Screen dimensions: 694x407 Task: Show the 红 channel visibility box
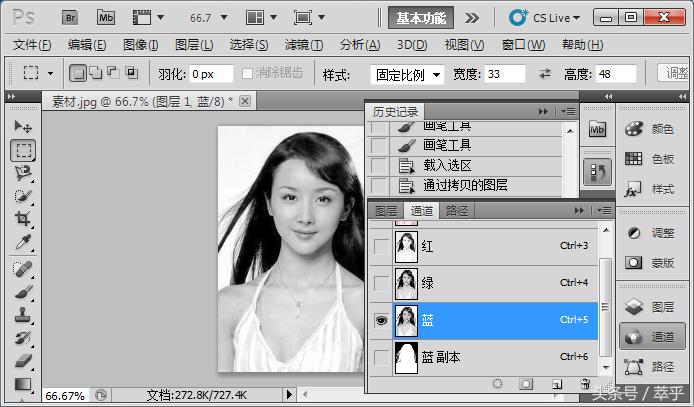click(x=381, y=246)
